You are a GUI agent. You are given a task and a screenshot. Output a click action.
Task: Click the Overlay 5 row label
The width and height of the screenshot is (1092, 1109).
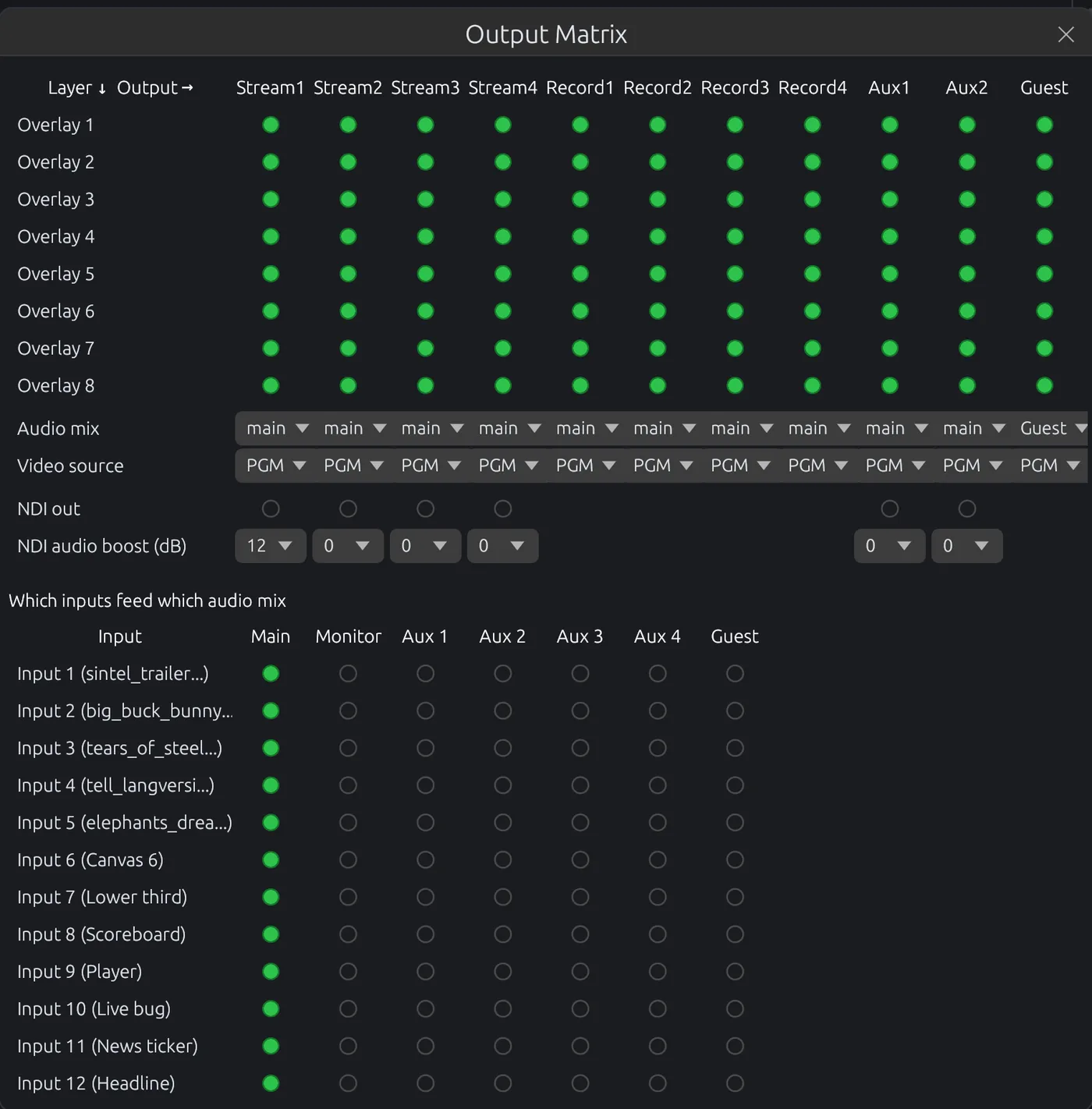coord(55,274)
